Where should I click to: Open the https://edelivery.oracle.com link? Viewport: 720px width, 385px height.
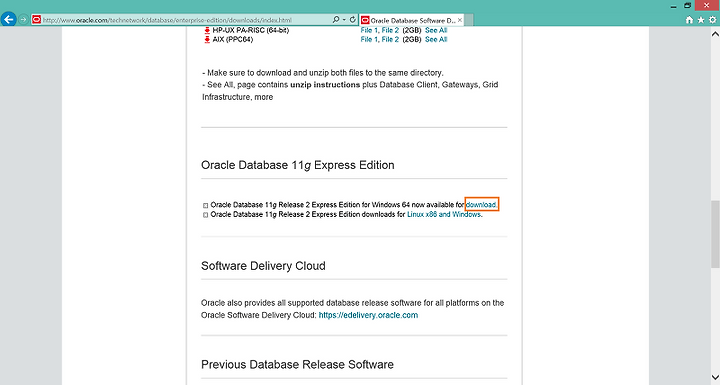coord(368,315)
